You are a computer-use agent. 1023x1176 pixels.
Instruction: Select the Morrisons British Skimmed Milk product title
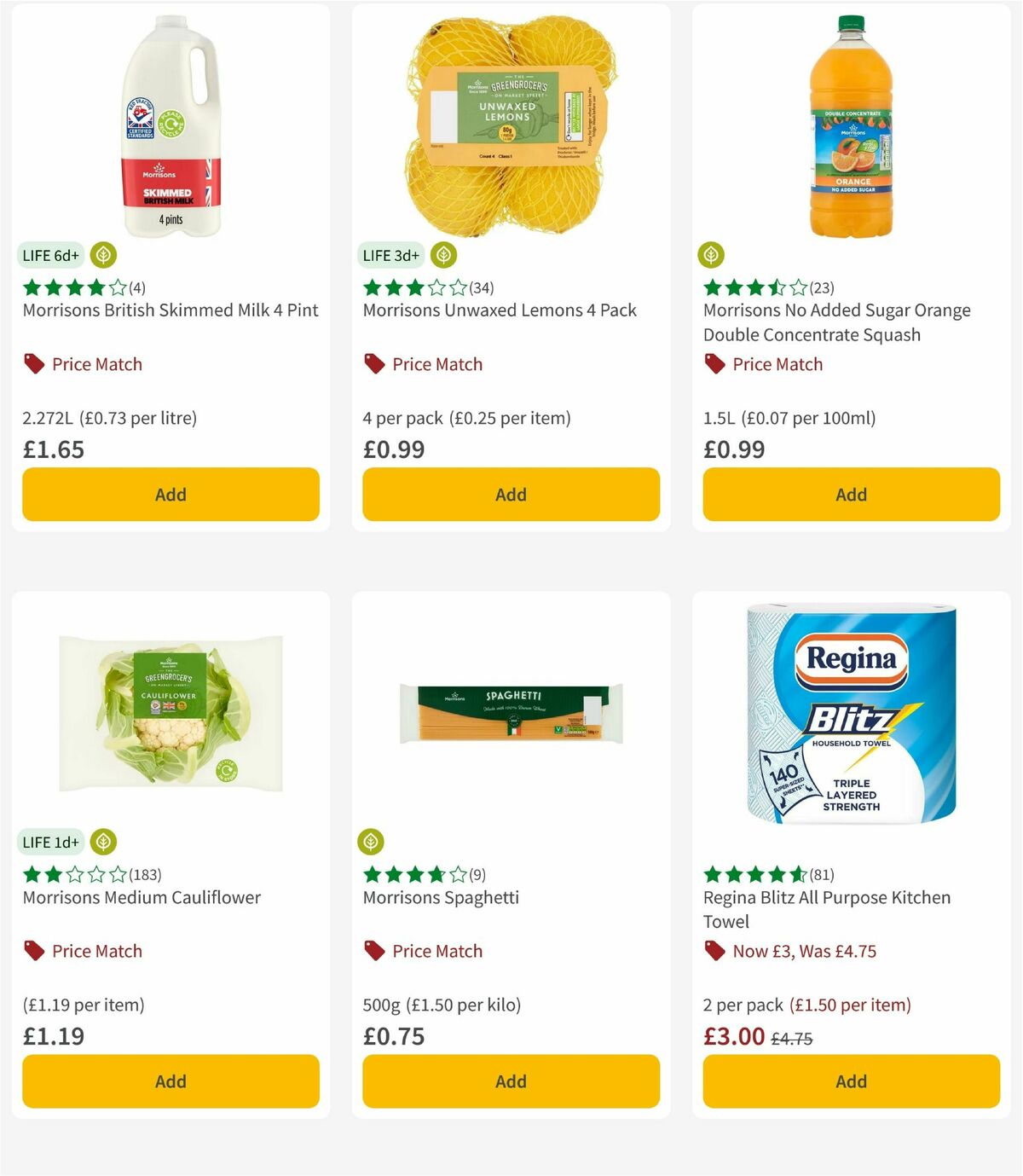pyautogui.click(x=170, y=310)
